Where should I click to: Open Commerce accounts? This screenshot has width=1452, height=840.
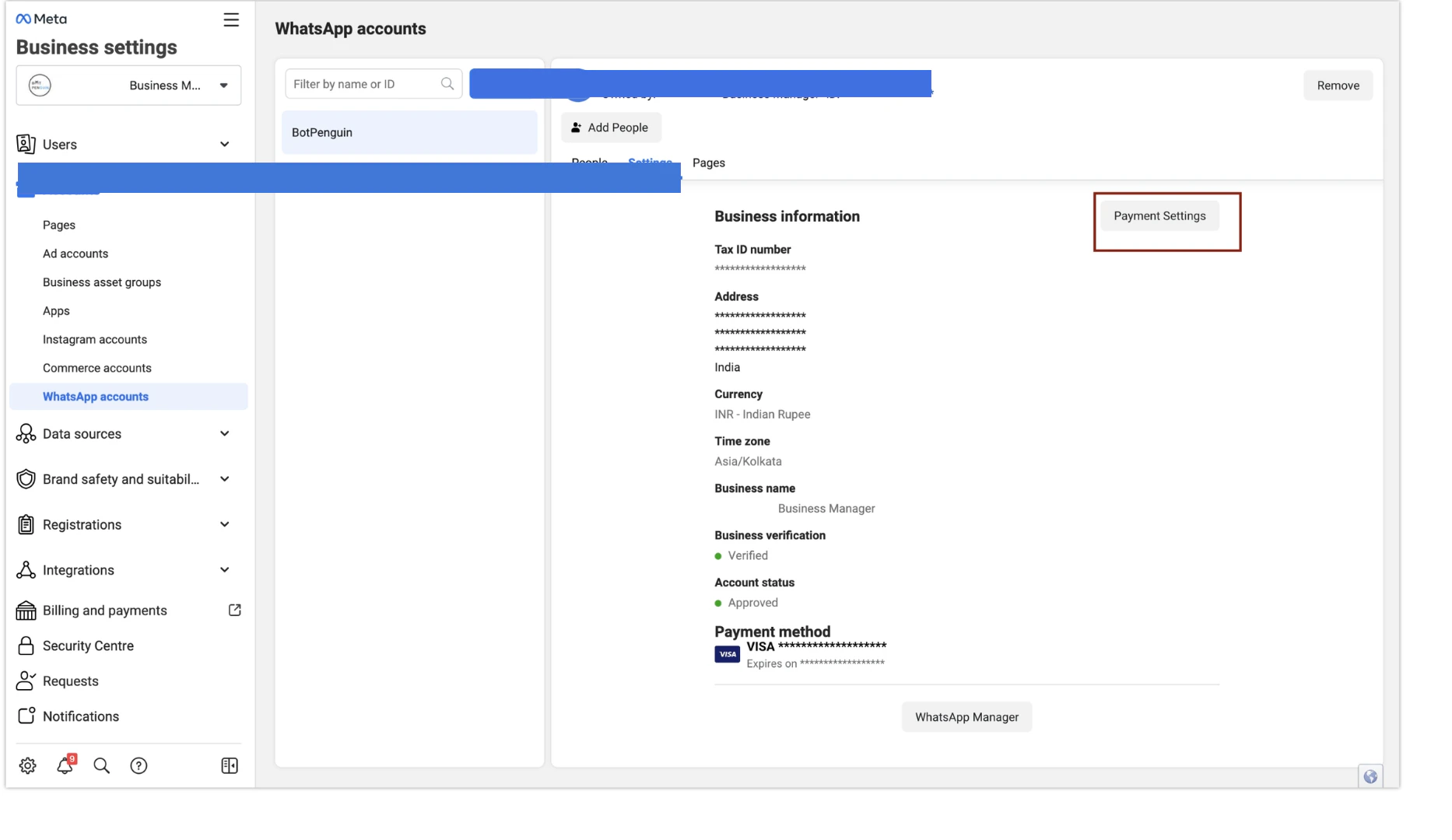point(97,368)
